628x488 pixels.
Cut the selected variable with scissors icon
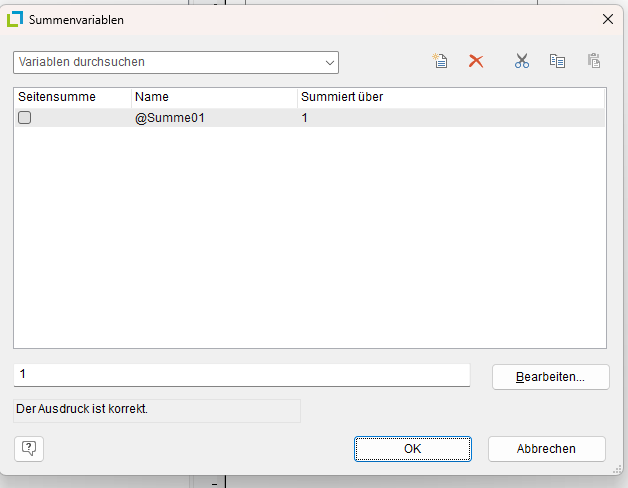(521, 61)
